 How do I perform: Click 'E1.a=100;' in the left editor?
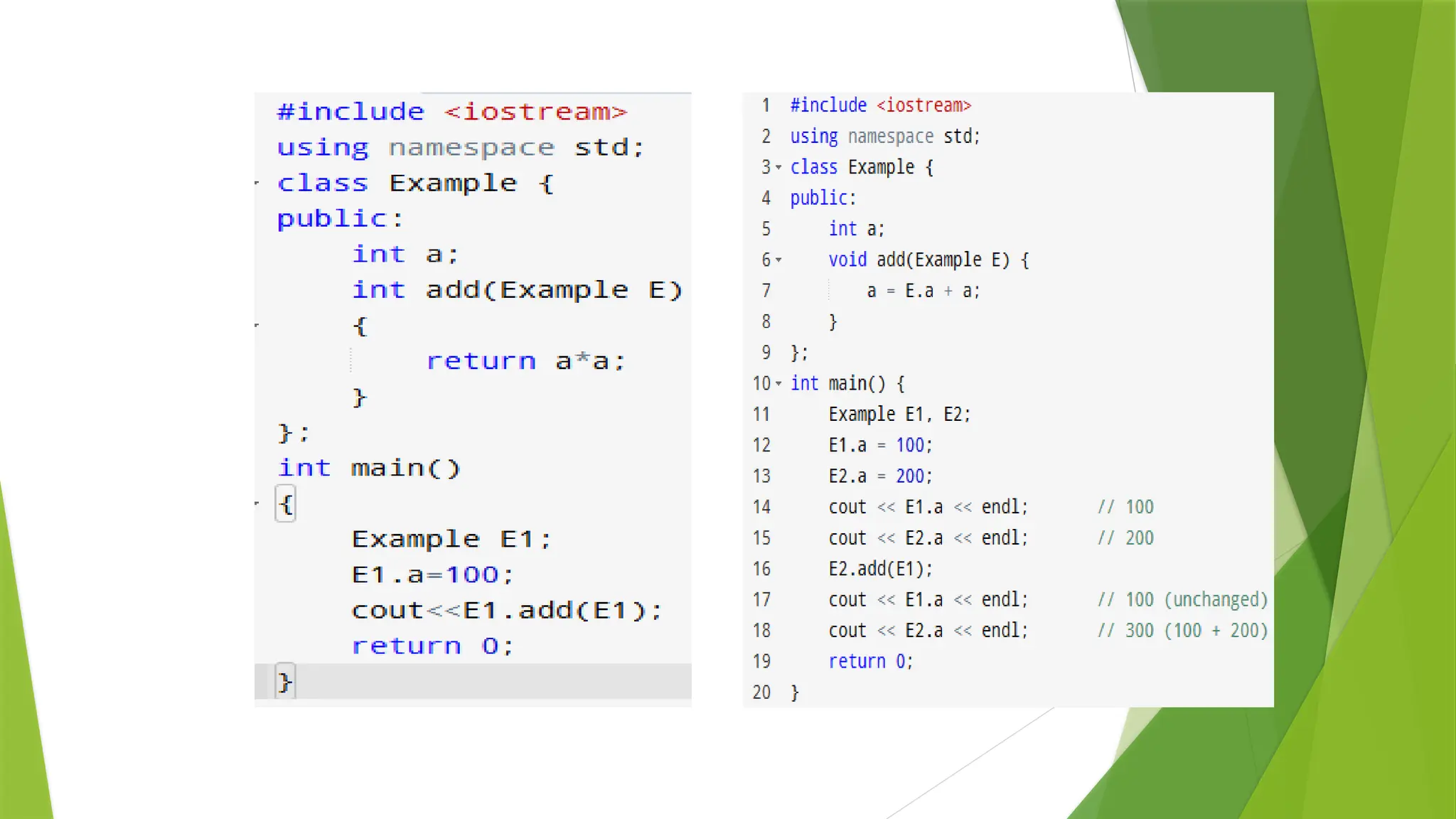pos(432,574)
